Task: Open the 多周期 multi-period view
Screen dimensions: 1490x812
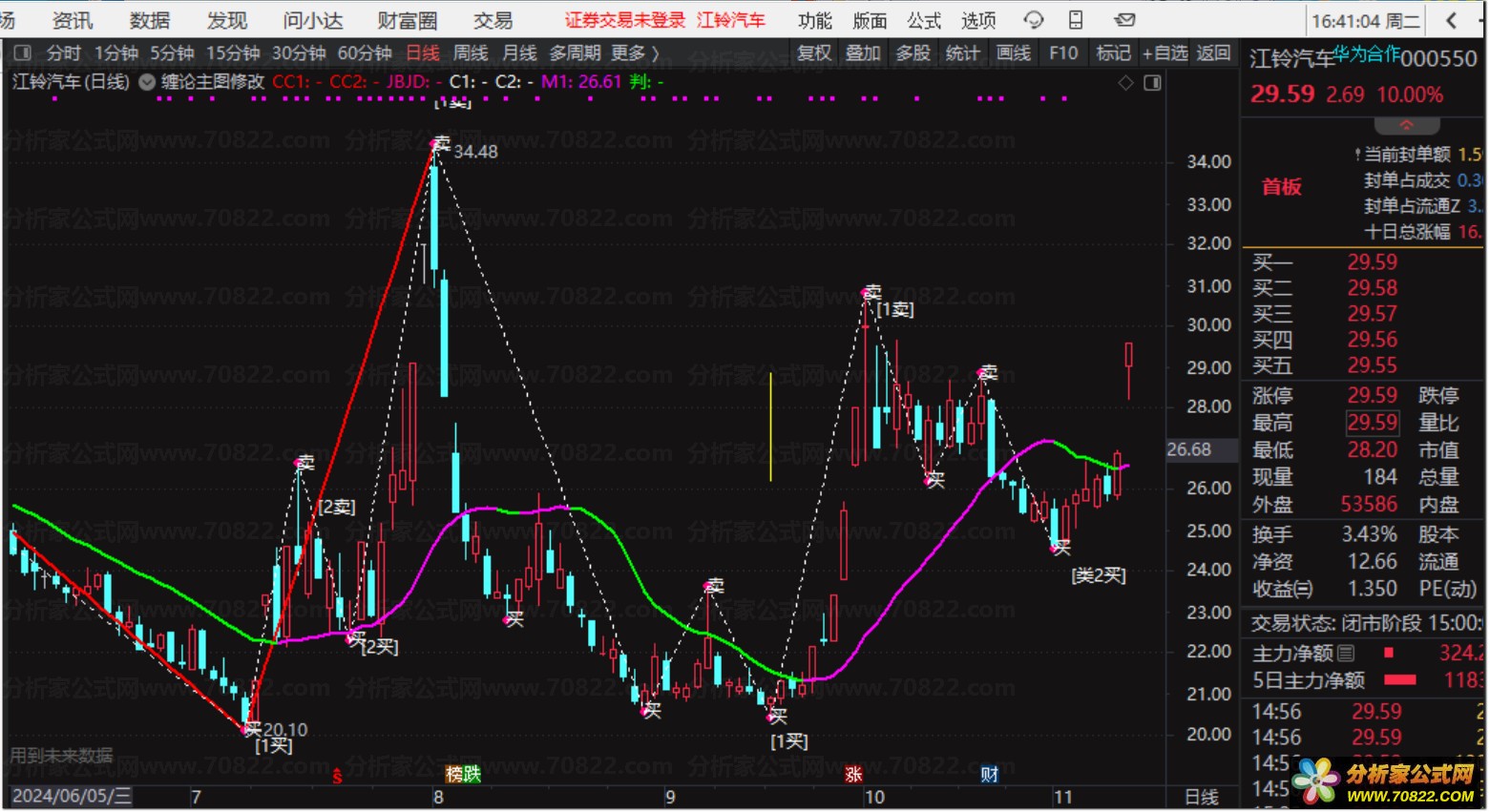Action: (575, 53)
